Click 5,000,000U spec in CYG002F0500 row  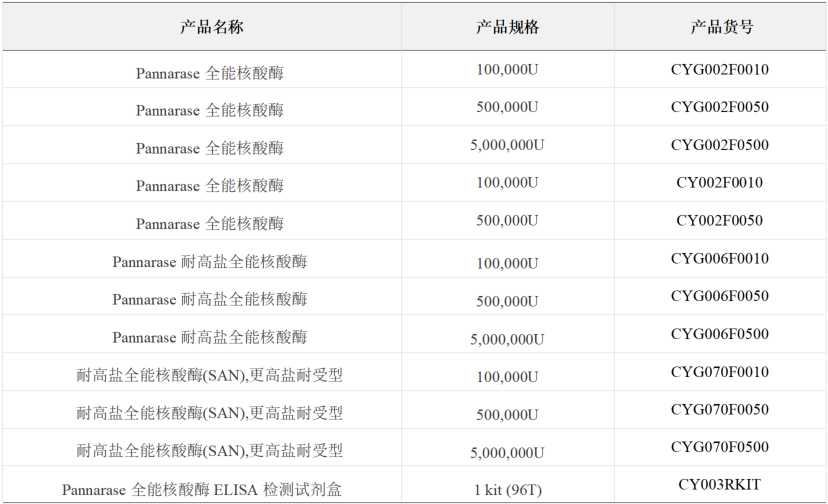pyautogui.click(x=507, y=146)
